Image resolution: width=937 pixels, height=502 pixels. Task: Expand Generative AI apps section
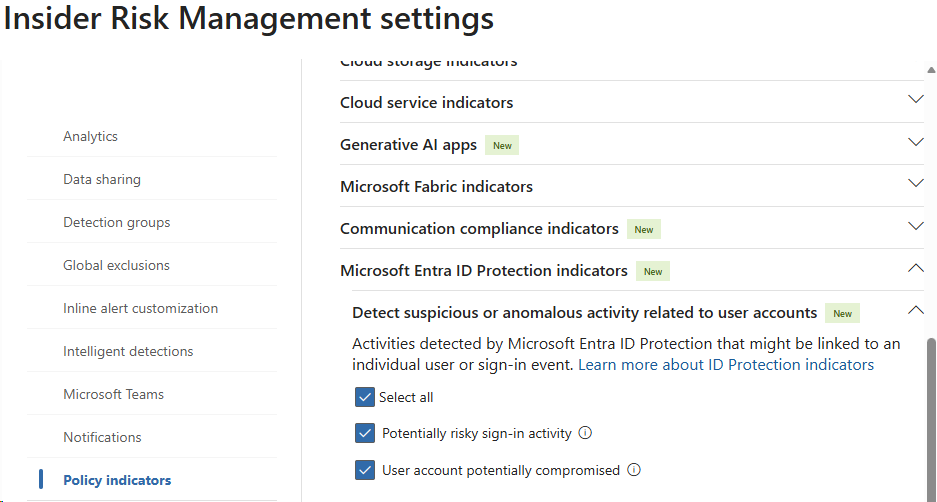915,143
